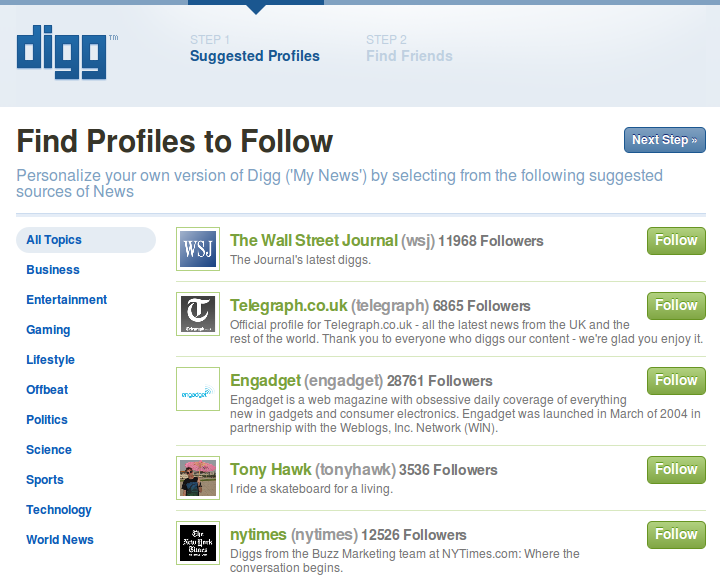Open the Wall Street Journal profile avatar
The width and height of the screenshot is (720, 576).
[198, 249]
